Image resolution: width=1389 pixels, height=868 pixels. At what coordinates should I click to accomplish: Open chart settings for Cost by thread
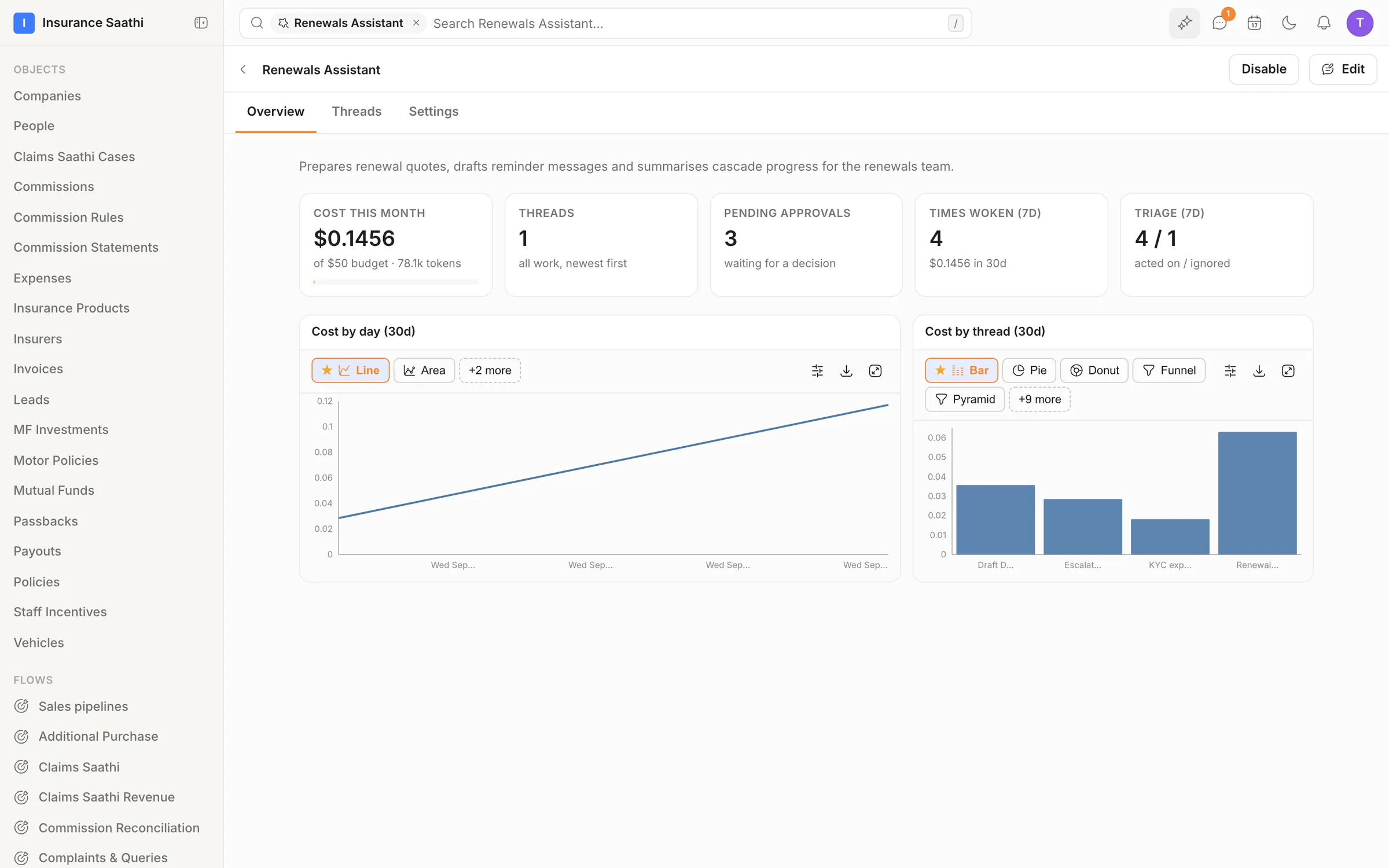pos(1230,370)
